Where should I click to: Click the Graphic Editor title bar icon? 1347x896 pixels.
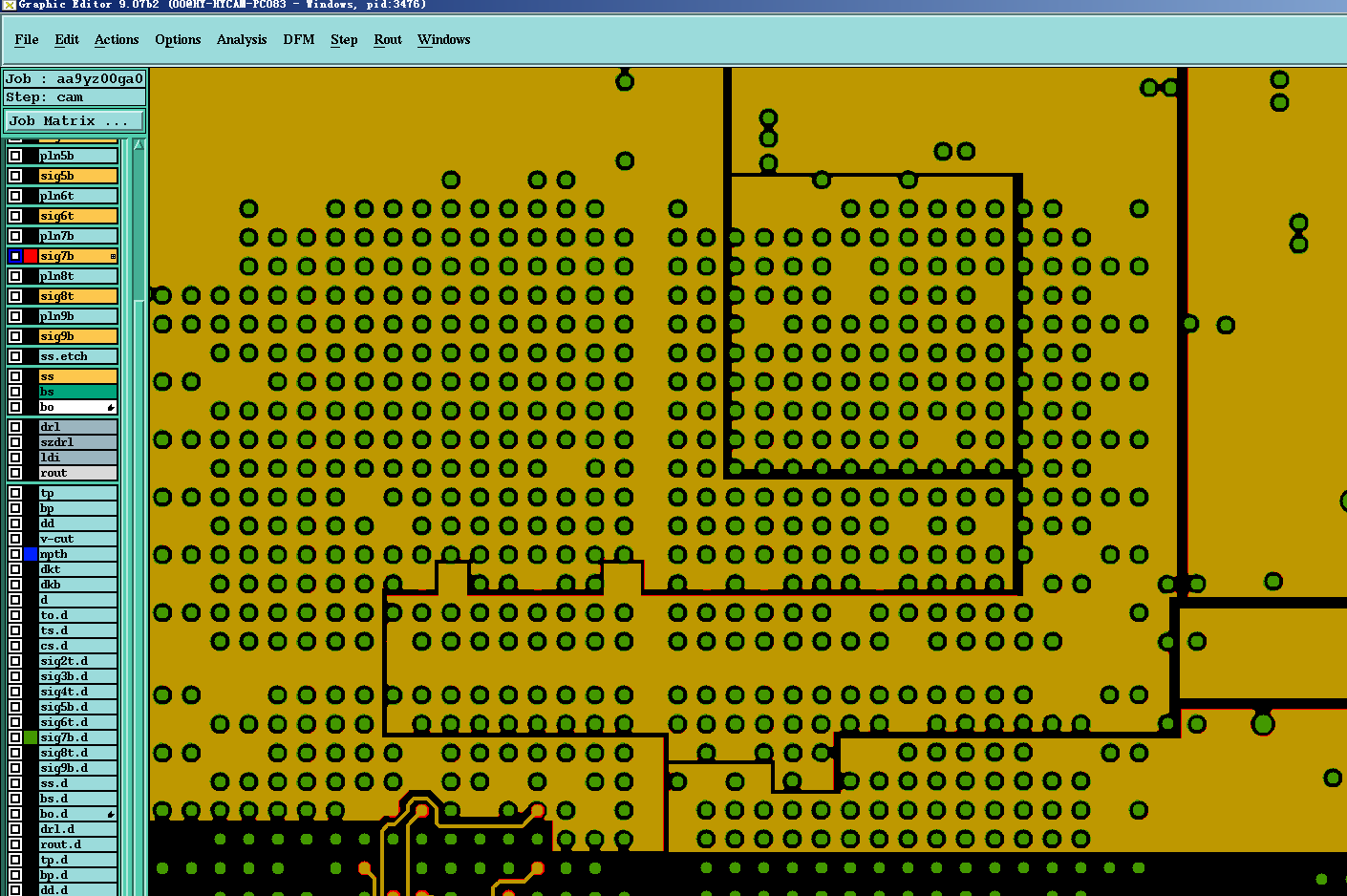click(9, 5)
